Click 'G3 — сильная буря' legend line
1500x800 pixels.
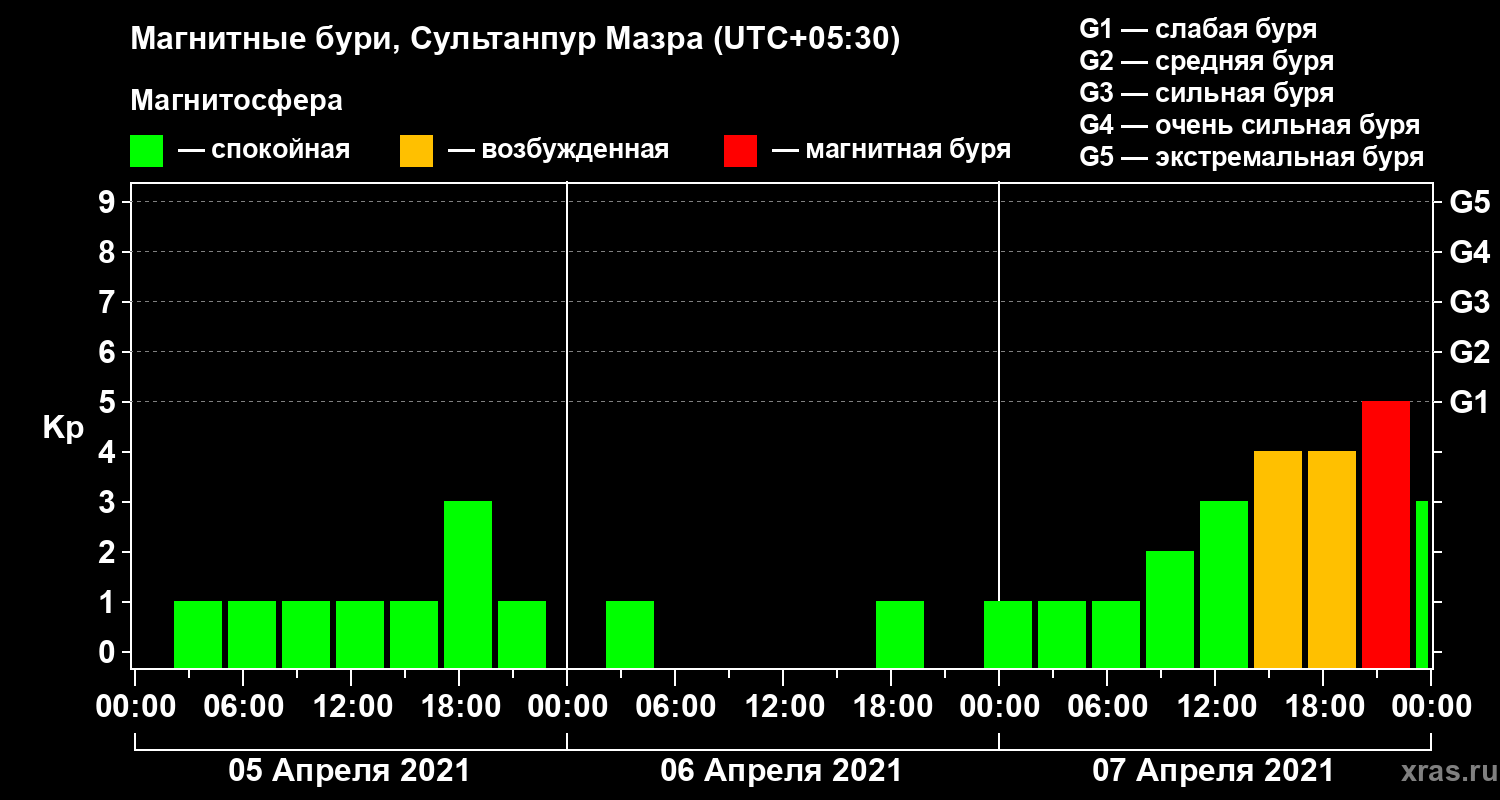pos(1207,93)
